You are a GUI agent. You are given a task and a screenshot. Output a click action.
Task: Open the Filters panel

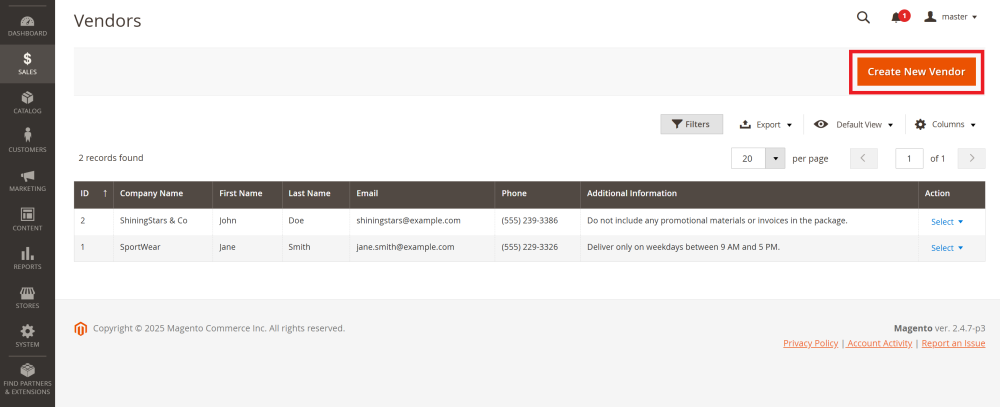click(x=691, y=124)
